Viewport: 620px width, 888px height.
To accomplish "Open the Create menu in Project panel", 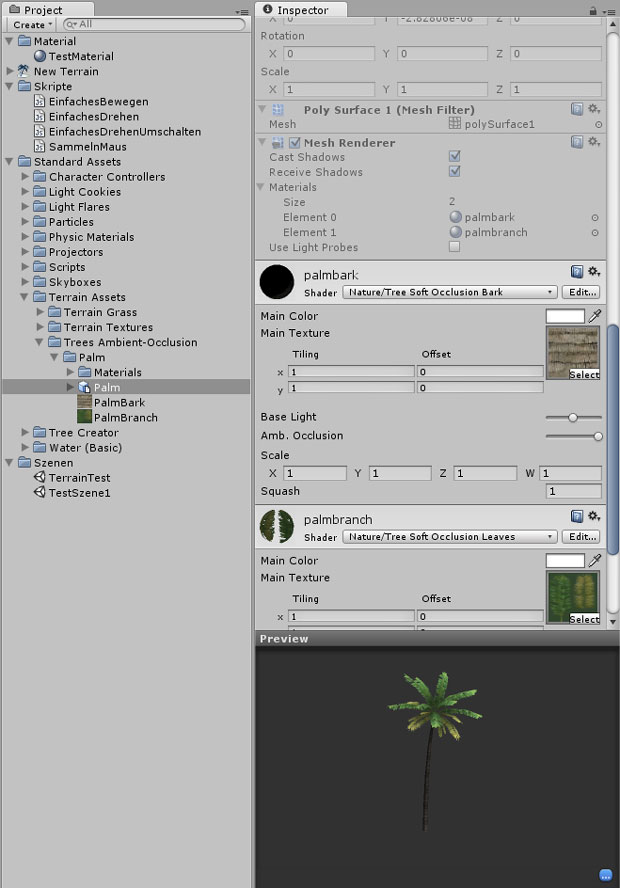I will point(33,24).
